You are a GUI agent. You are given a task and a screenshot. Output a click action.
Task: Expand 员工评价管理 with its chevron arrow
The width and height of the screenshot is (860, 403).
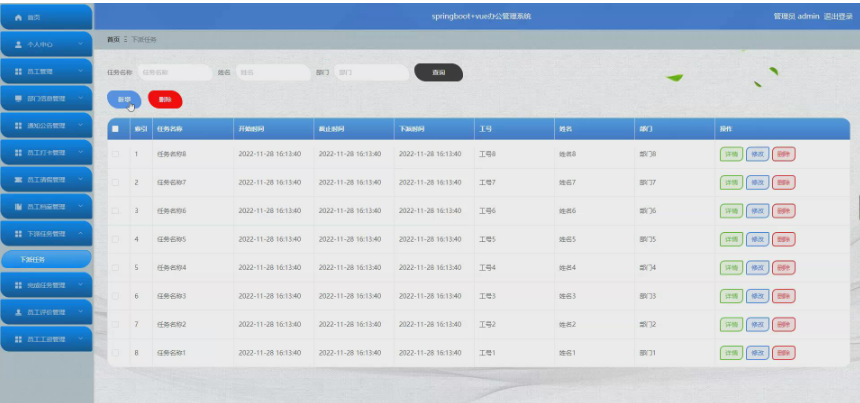coord(81,312)
